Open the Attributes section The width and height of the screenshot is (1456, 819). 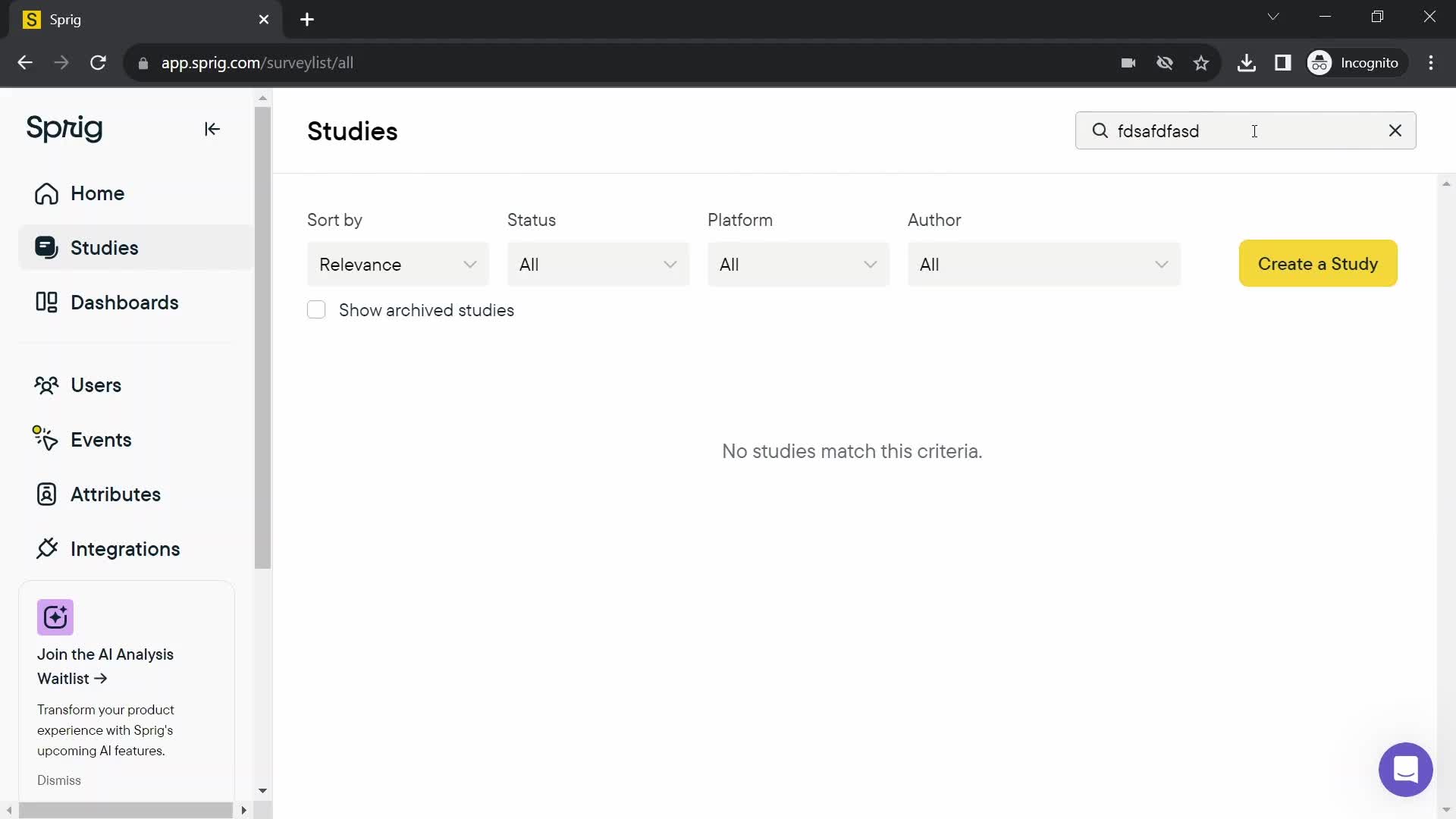pos(116,494)
